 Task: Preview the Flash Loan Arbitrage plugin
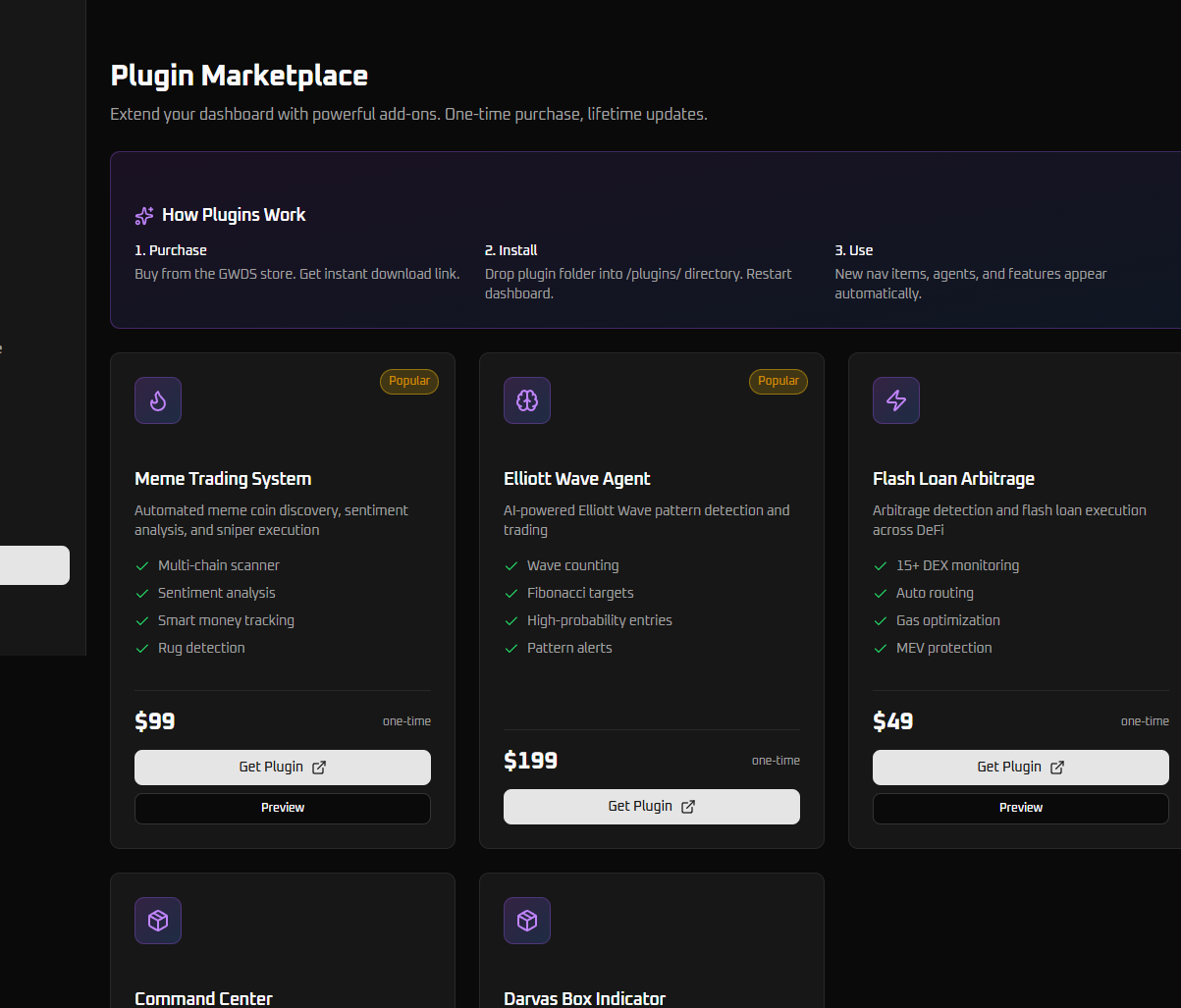tap(1020, 808)
